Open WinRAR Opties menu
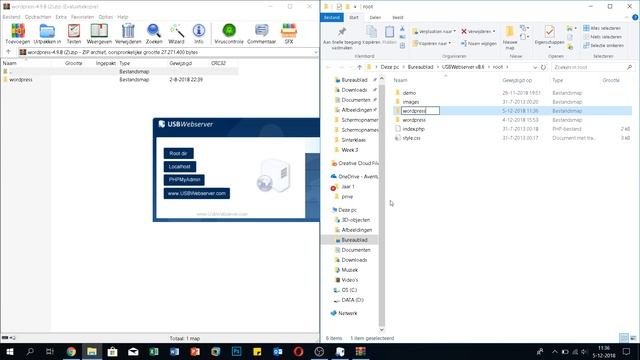The height and width of the screenshot is (360, 640). point(106,17)
